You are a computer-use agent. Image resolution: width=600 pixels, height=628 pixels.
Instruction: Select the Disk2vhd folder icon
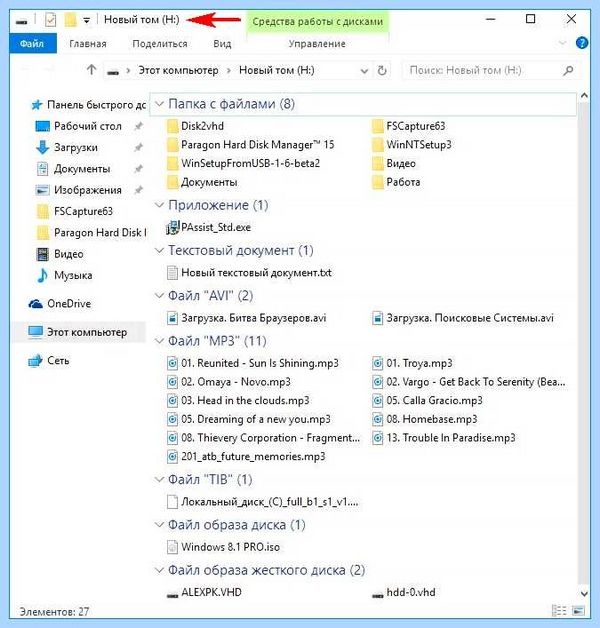coord(172,127)
